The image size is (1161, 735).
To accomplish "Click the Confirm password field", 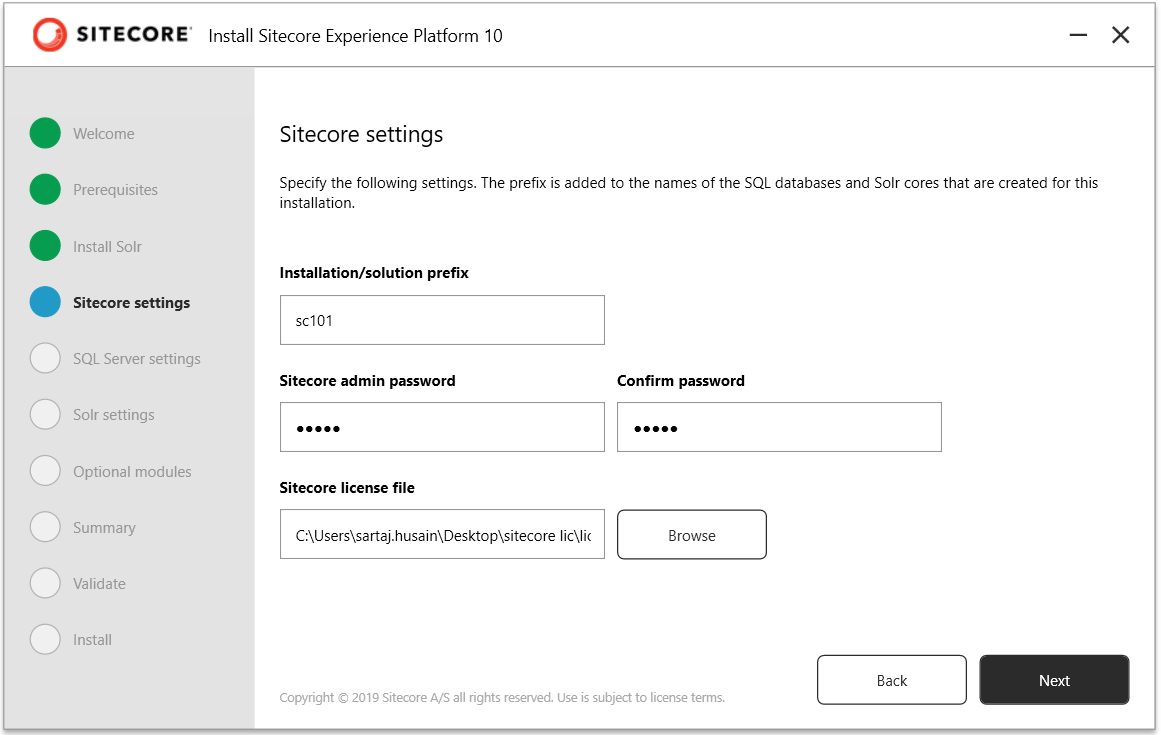I will (x=779, y=427).
